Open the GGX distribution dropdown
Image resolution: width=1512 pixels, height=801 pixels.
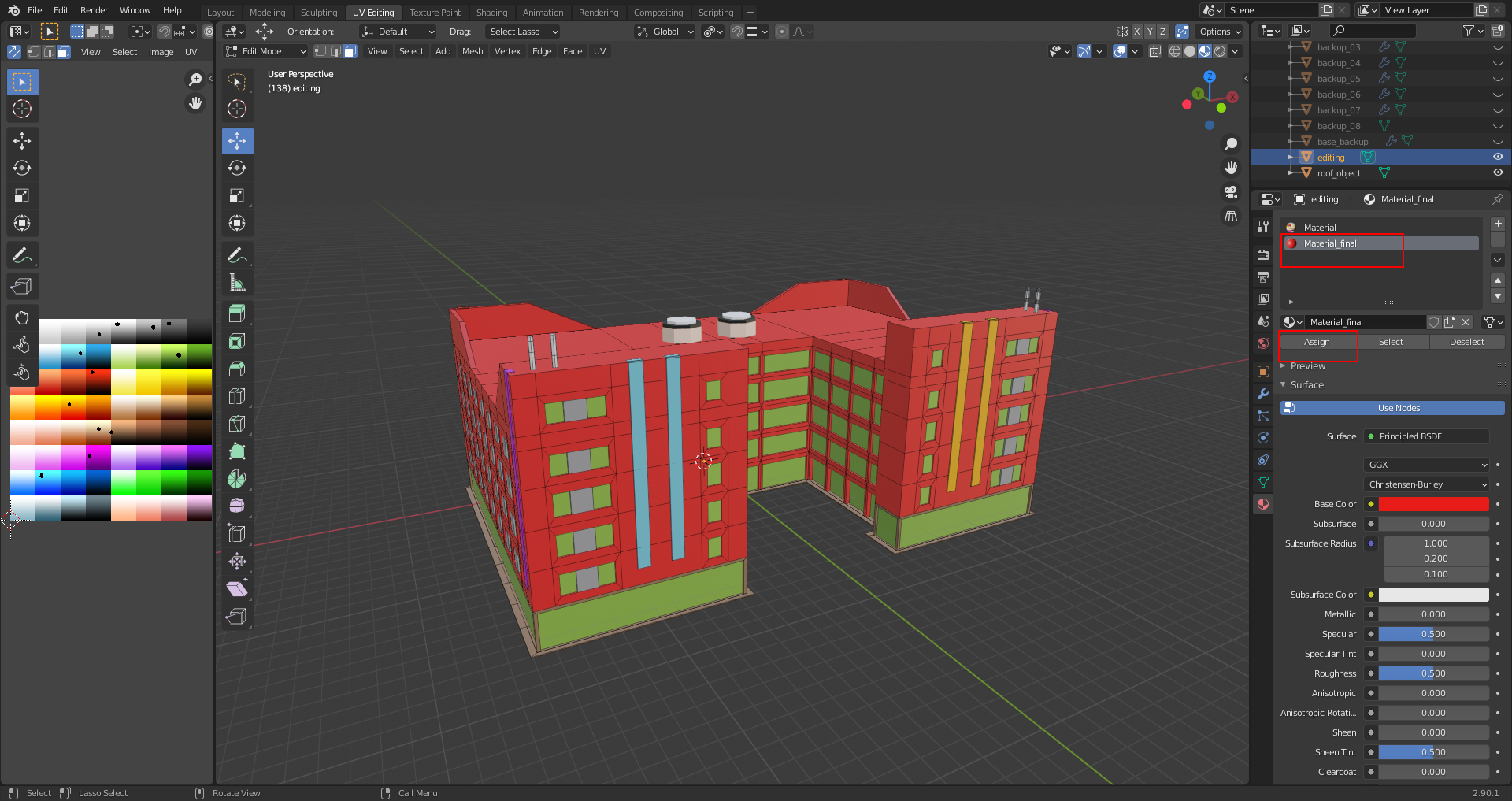click(1426, 465)
